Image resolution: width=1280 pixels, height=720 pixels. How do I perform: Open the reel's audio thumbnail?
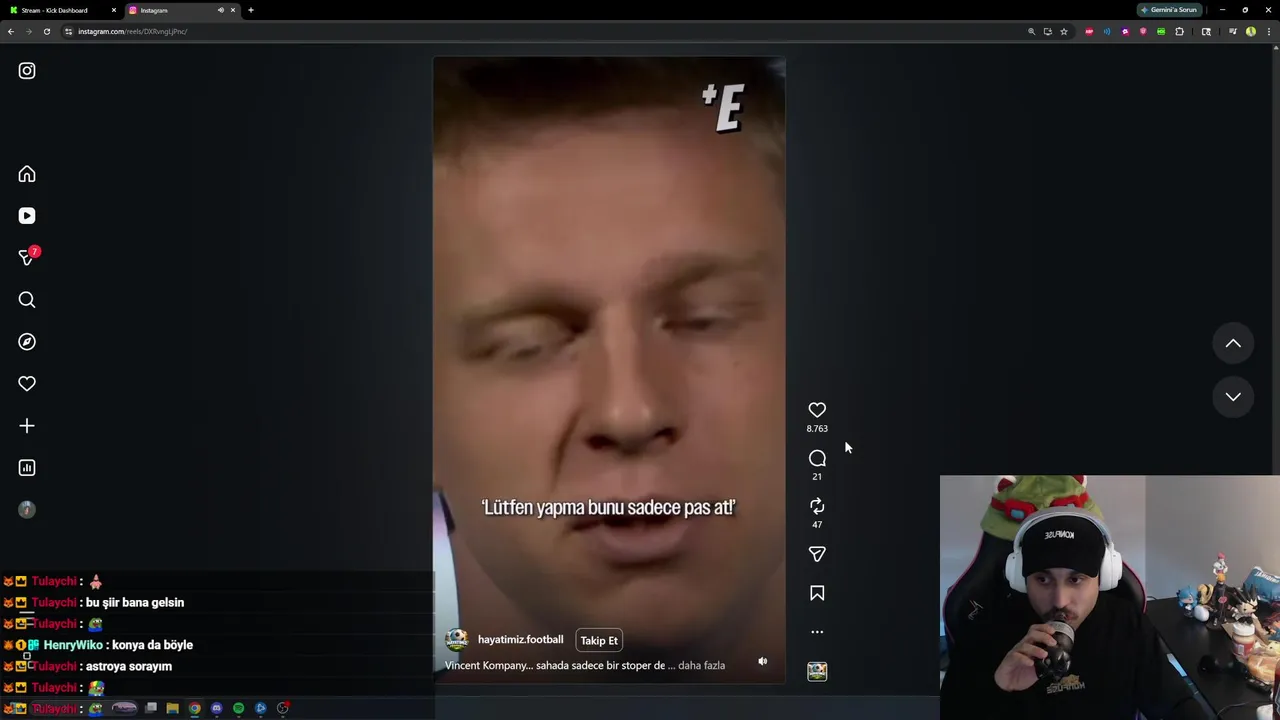tap(817, 671)
